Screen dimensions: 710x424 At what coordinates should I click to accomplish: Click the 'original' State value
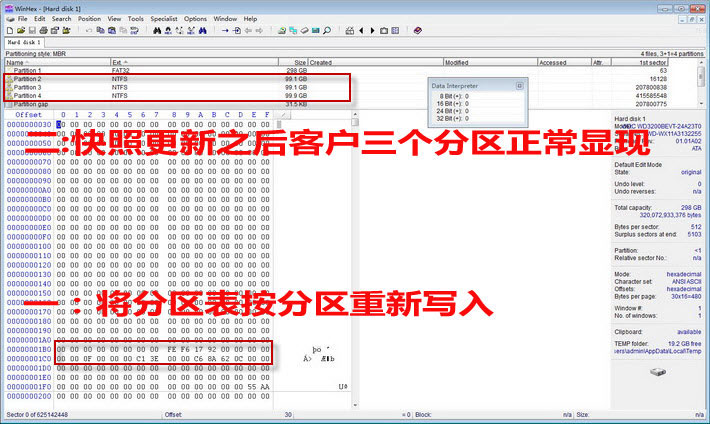coord(691,172)
